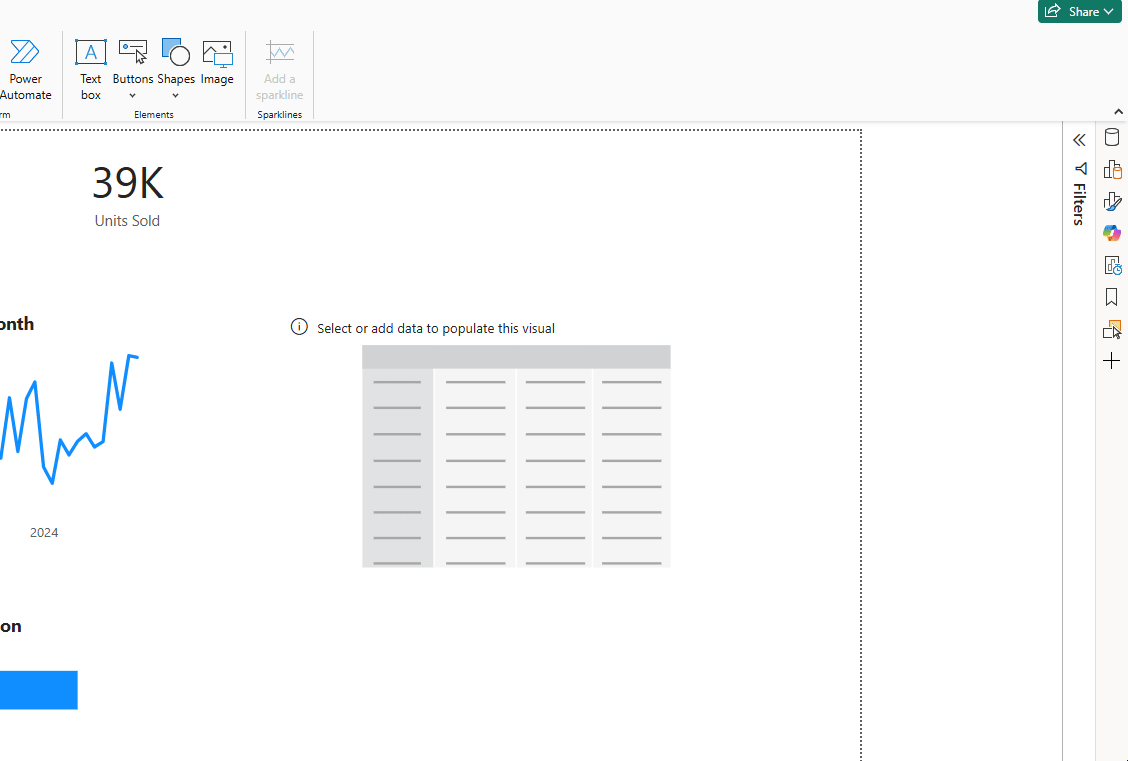Click the Filters funnel icon

1081,168
